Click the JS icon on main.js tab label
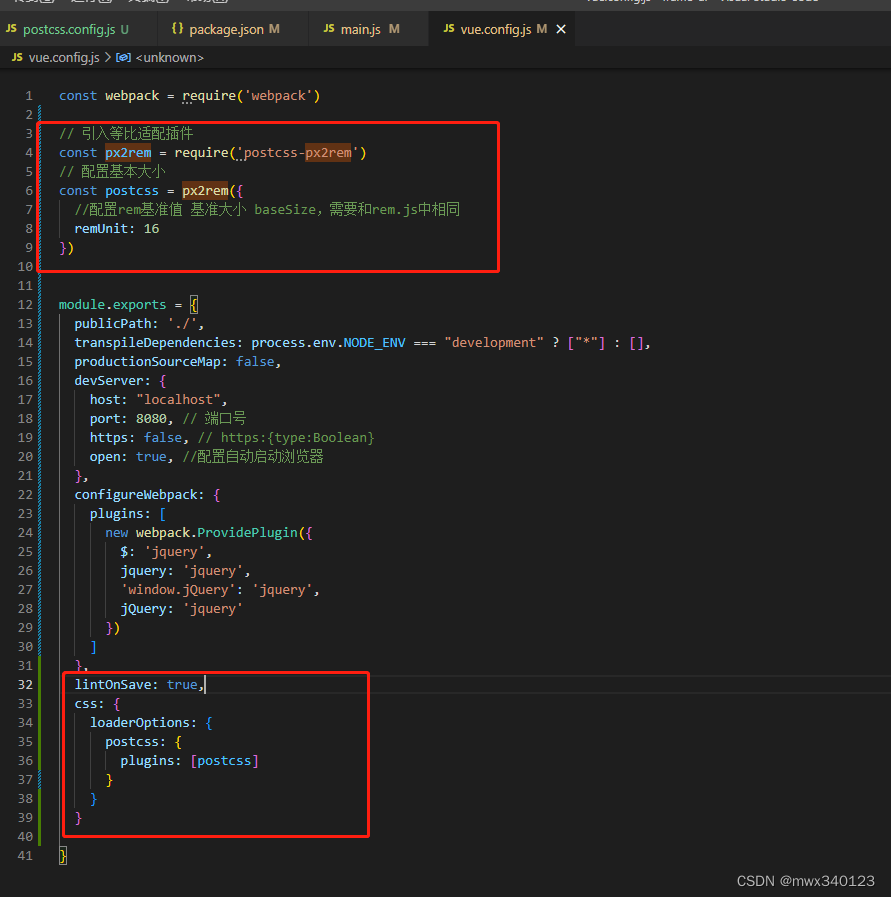 [x=330, y=29]
